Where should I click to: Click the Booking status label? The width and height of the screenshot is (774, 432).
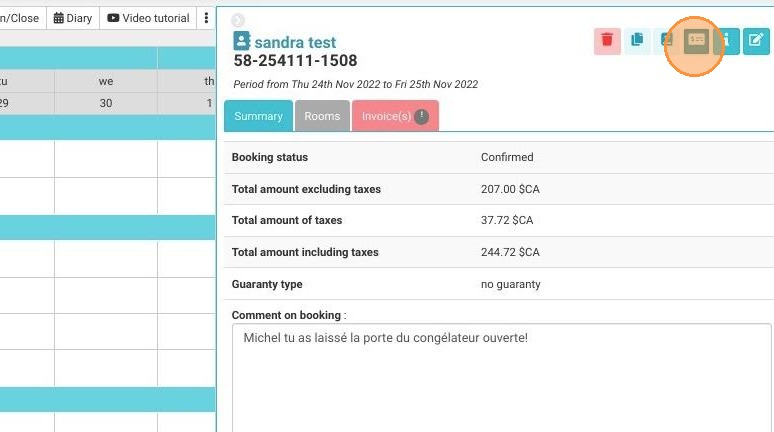pos(270,157)
